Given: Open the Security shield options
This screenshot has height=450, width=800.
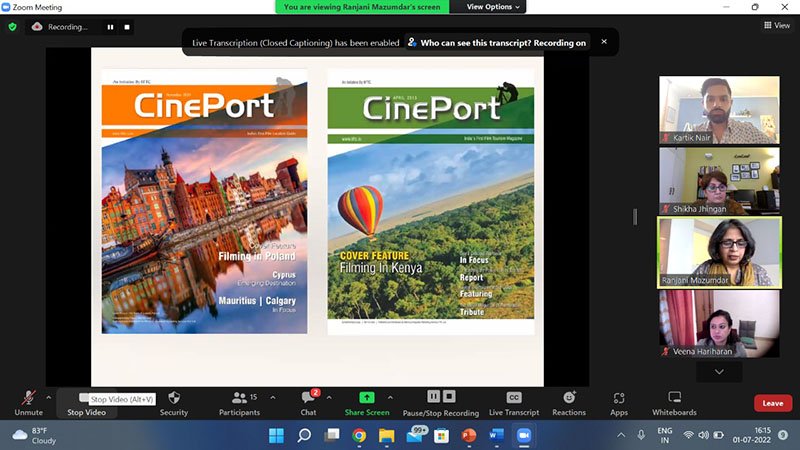Looking at the screenshot, I should coord(174,403).
